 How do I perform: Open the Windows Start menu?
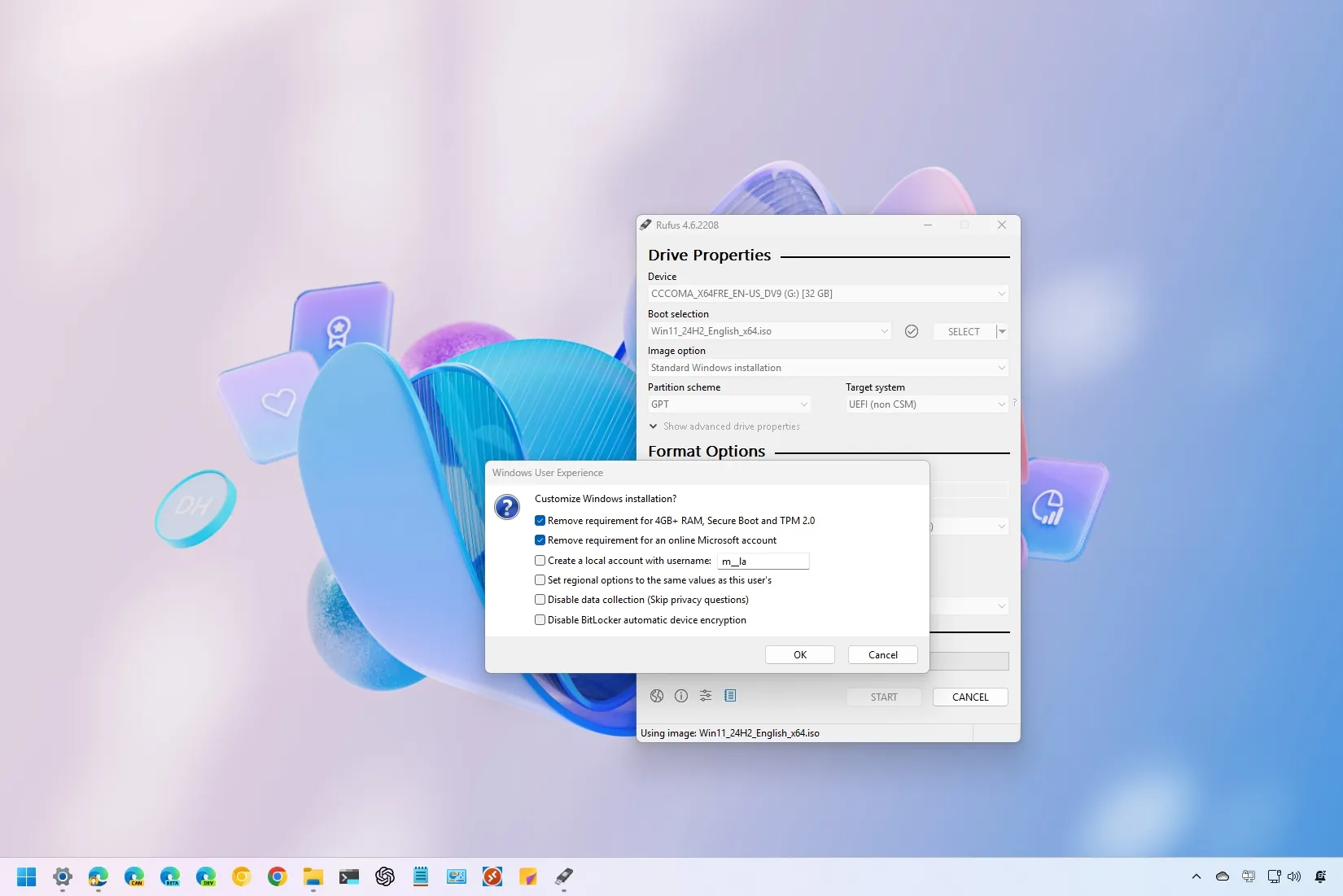[27, 876]
